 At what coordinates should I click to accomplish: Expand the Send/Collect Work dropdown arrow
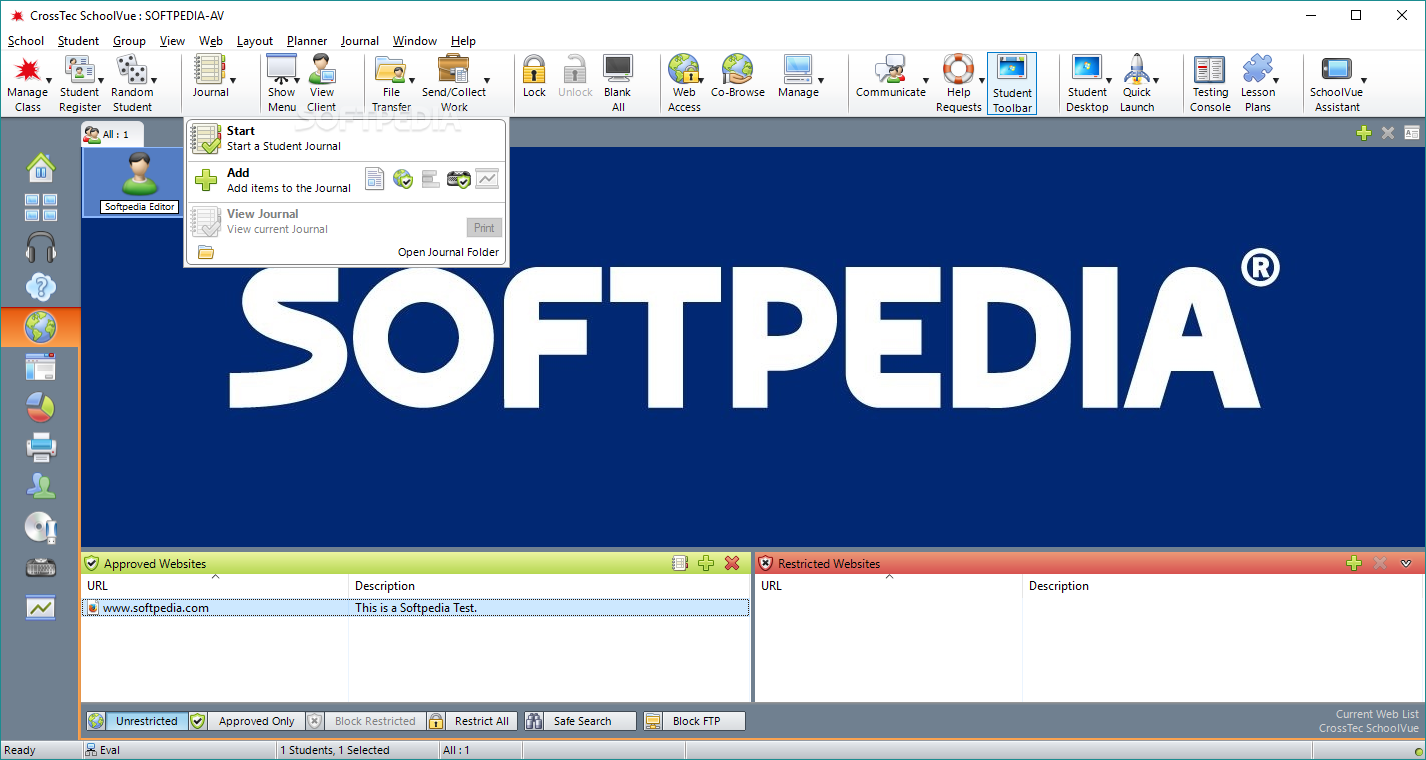tap(487, 81)
